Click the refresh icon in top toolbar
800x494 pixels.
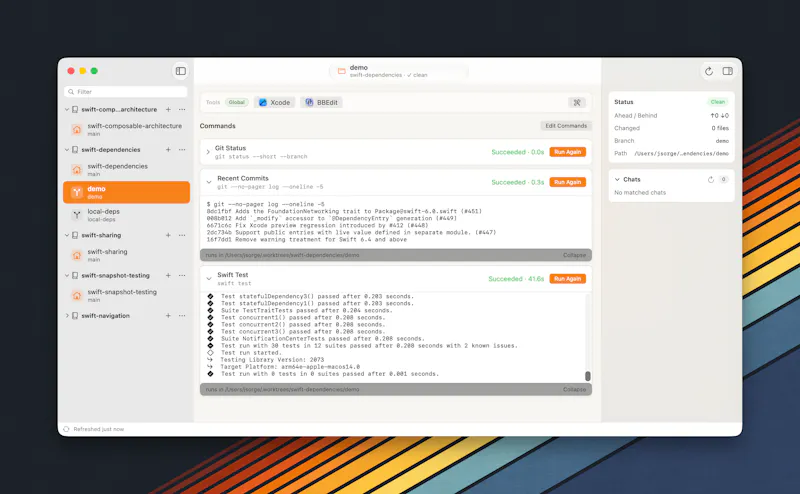[x=709, y=71]
